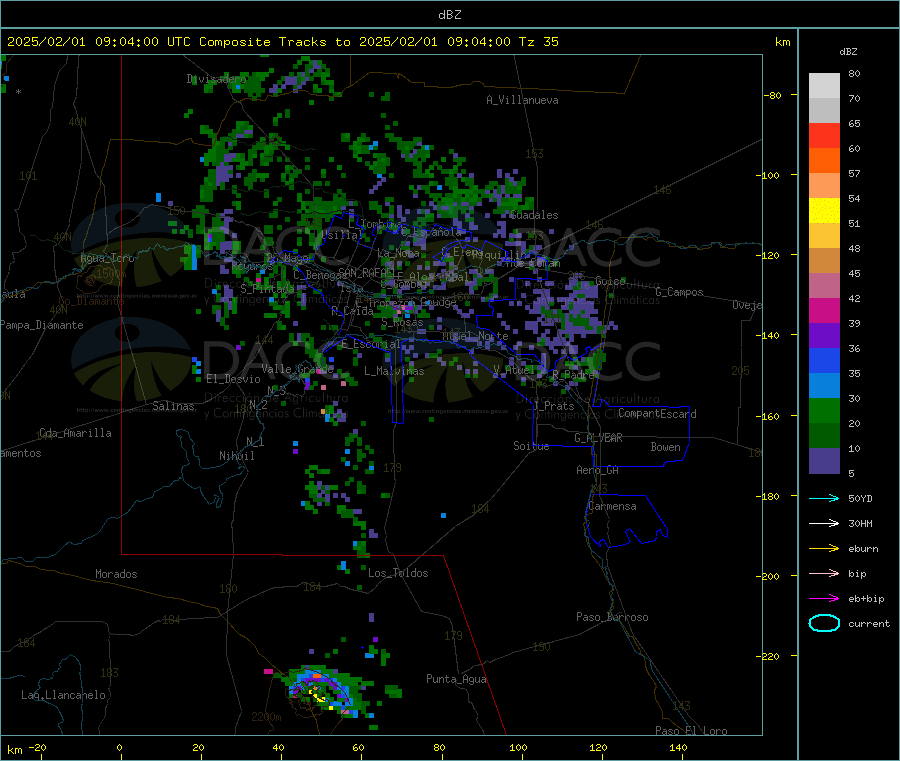Image resolution: width=900 pixels, height=761 pixels.
Task: Click the dBZ title at top
Action: point(449,15)
